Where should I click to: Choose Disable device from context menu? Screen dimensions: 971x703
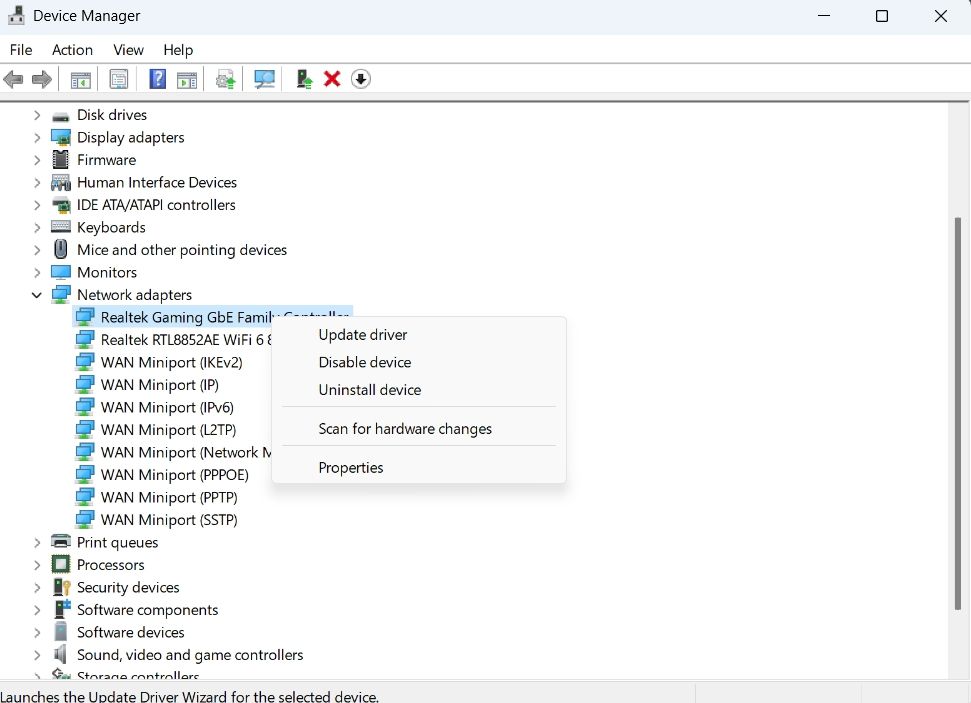pyautogui.click(x=364, y=362)
